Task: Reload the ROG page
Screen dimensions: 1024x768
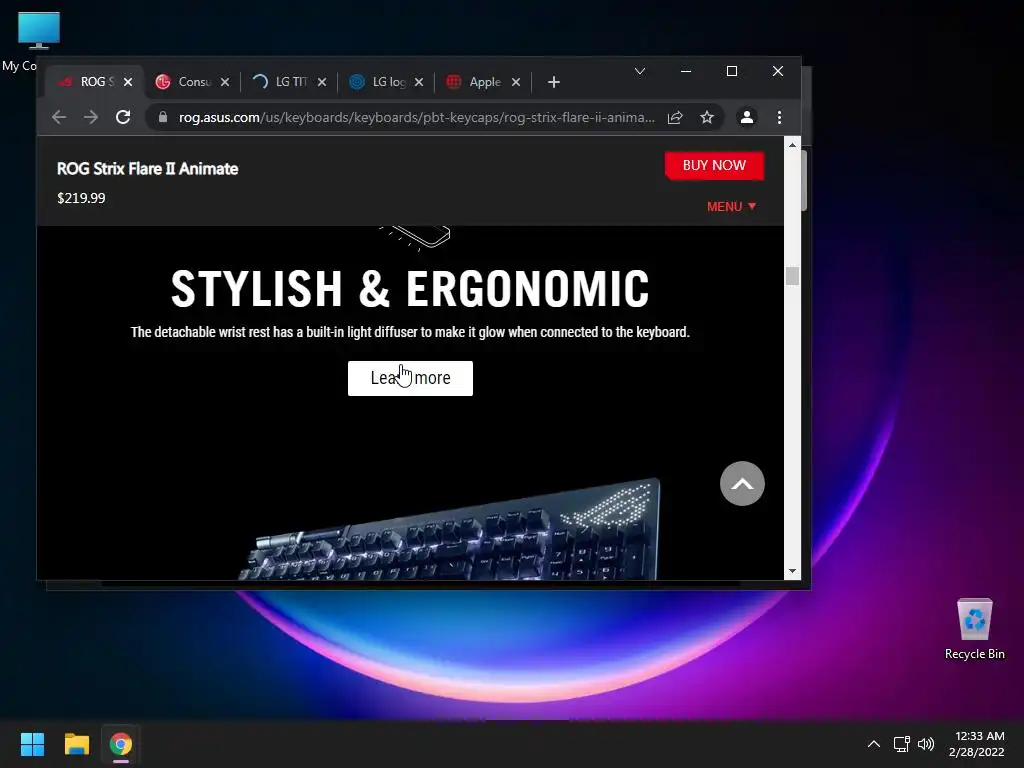Action: point(123,118)
